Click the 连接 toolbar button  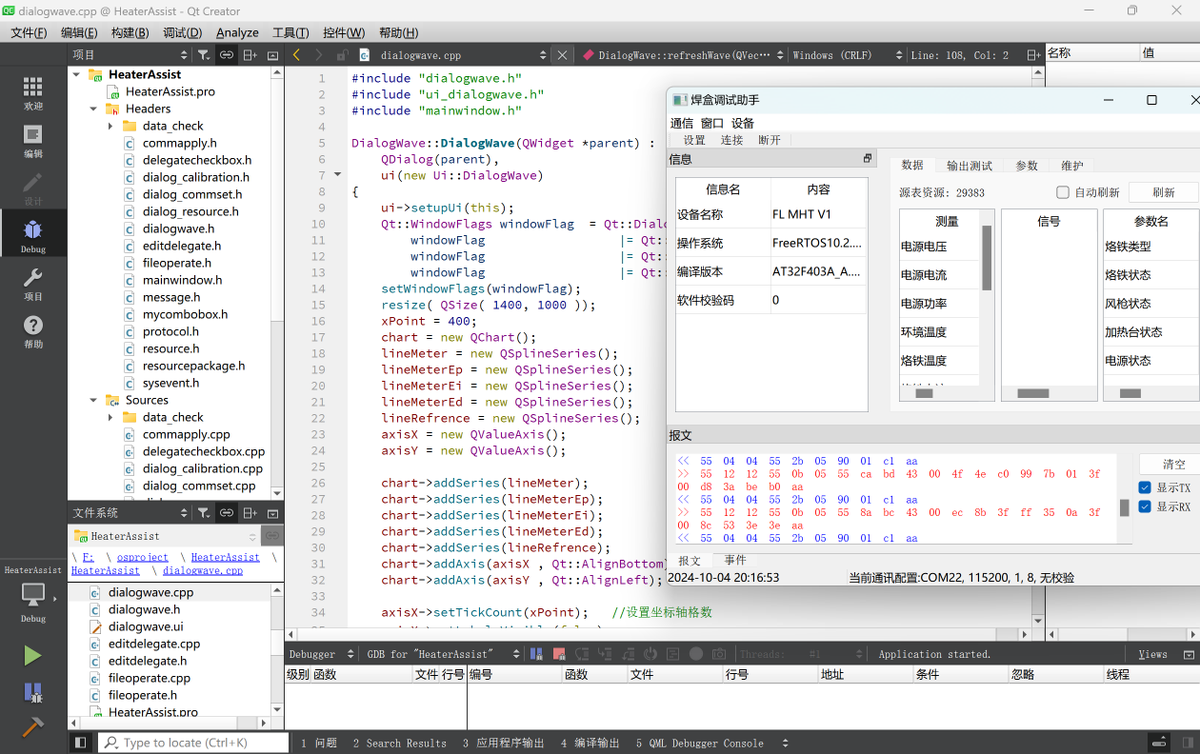coord(732,140)
